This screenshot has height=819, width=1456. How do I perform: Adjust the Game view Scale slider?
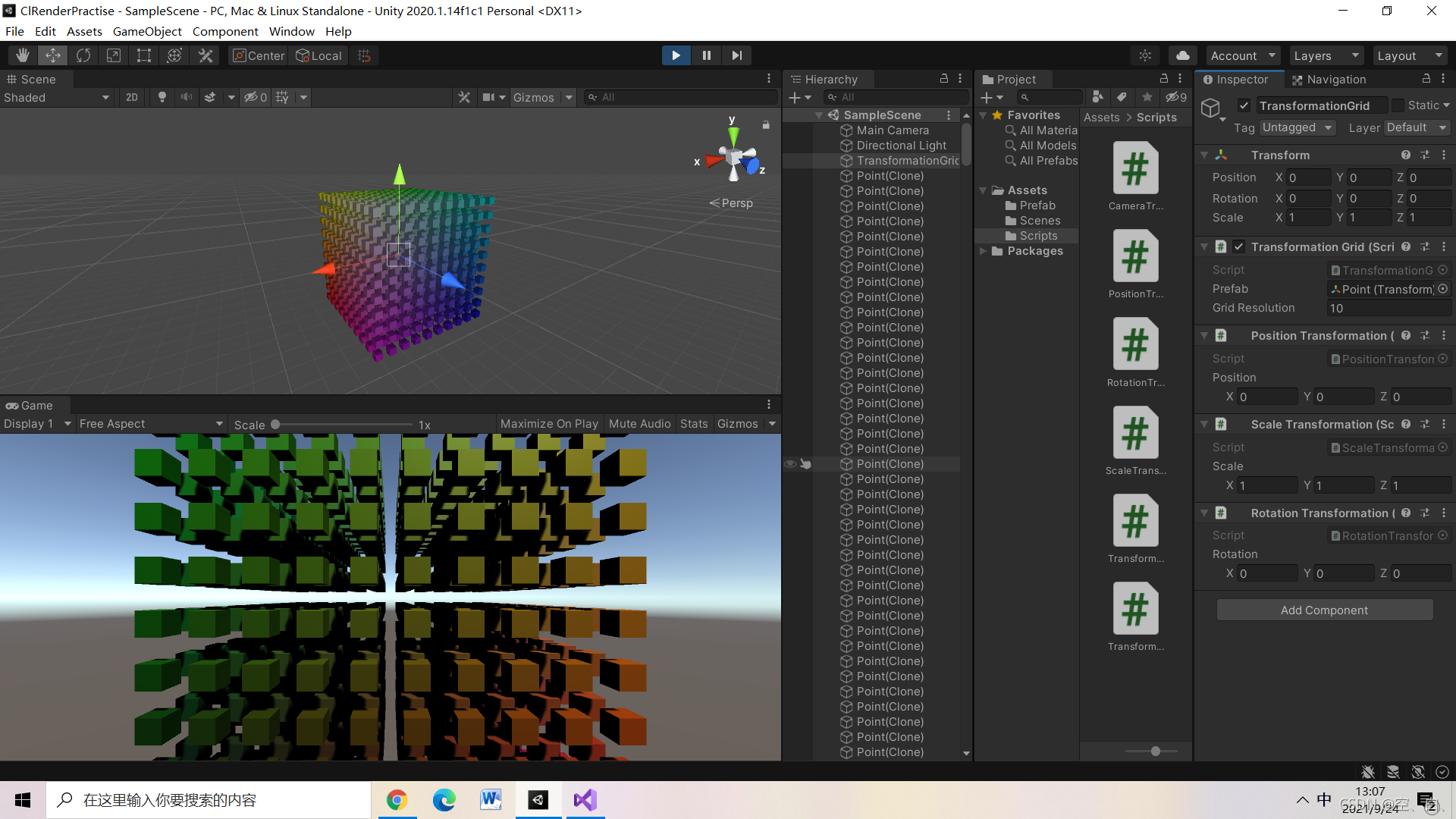pos(276,425)
